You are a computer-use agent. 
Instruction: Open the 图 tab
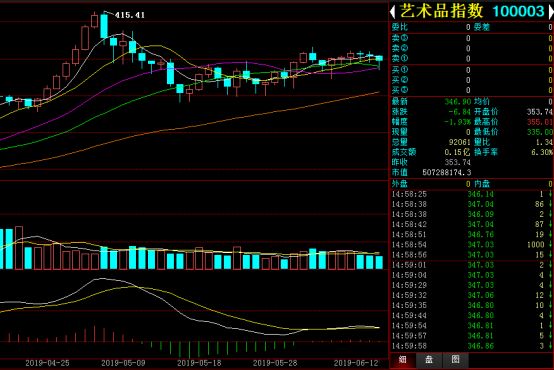click(x=455, y=360)
